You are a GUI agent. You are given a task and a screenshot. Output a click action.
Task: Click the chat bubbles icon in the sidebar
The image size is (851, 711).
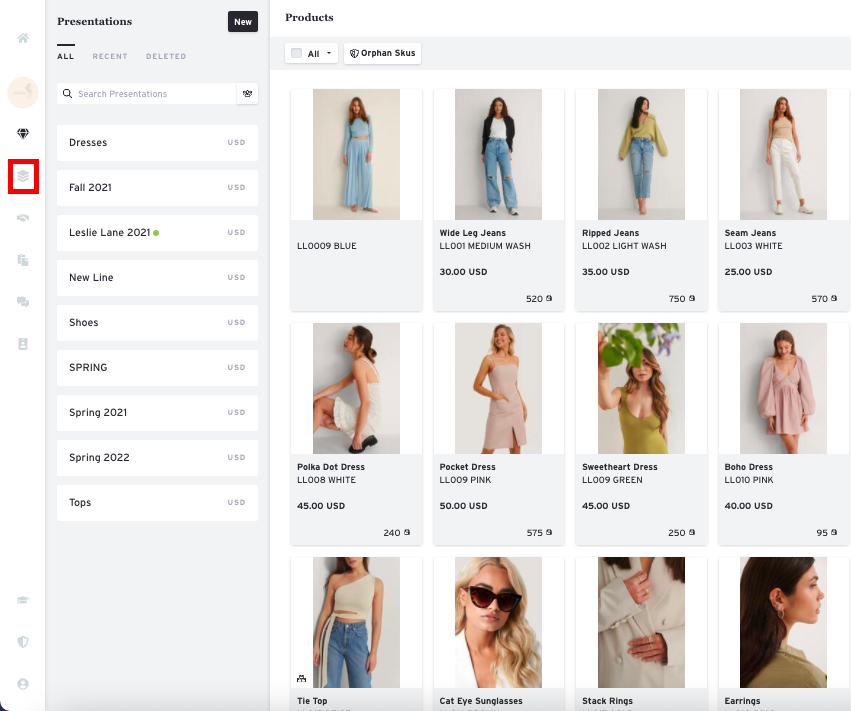pyautogui.click(x=22, y=302)
